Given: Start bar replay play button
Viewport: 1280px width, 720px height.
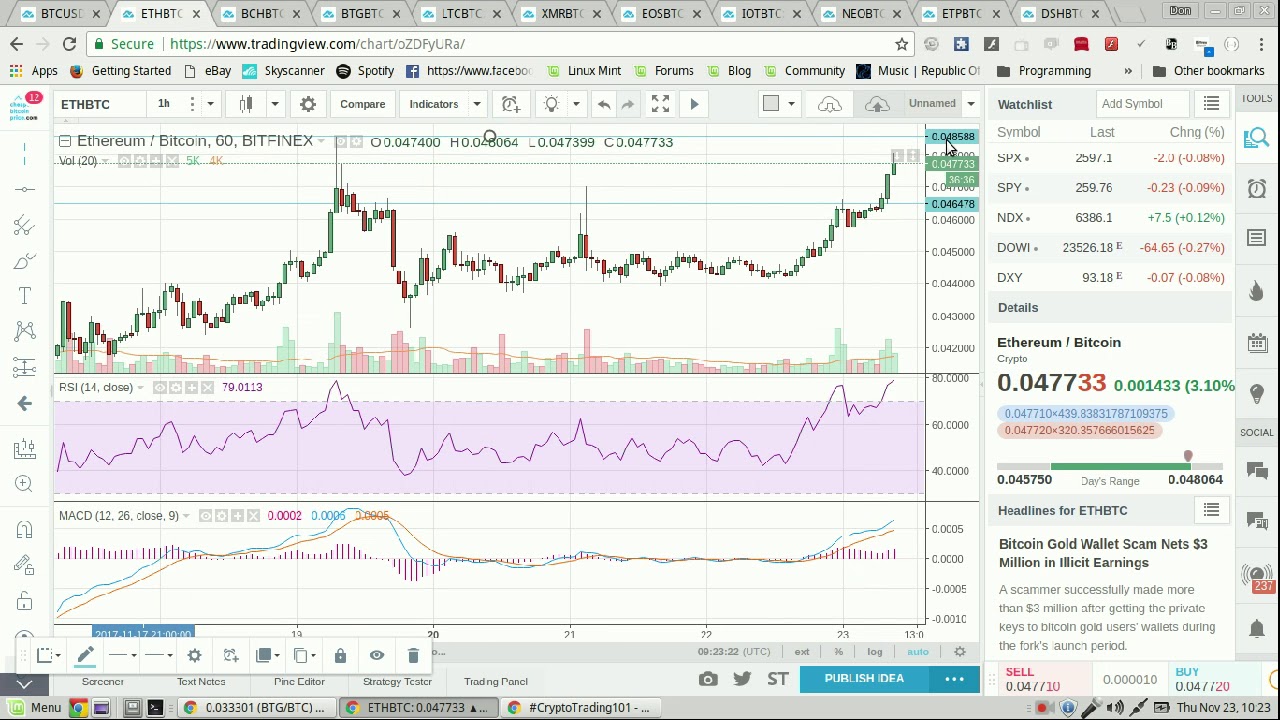Looking at the screenshot, I should [x=694, y=104].
